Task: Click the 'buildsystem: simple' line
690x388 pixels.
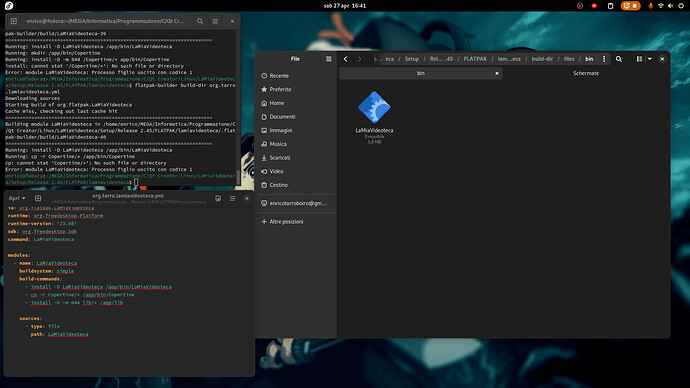Action: click(x=46, y=271)
